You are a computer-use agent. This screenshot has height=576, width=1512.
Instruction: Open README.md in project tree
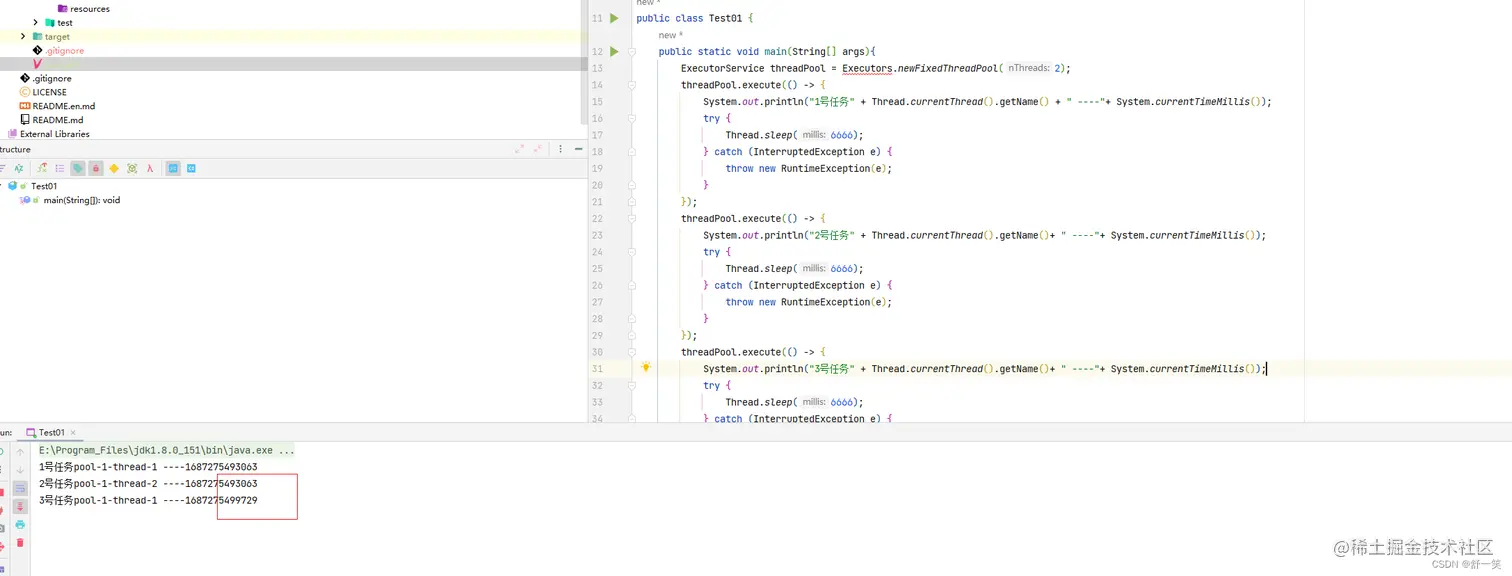[51, 120]
